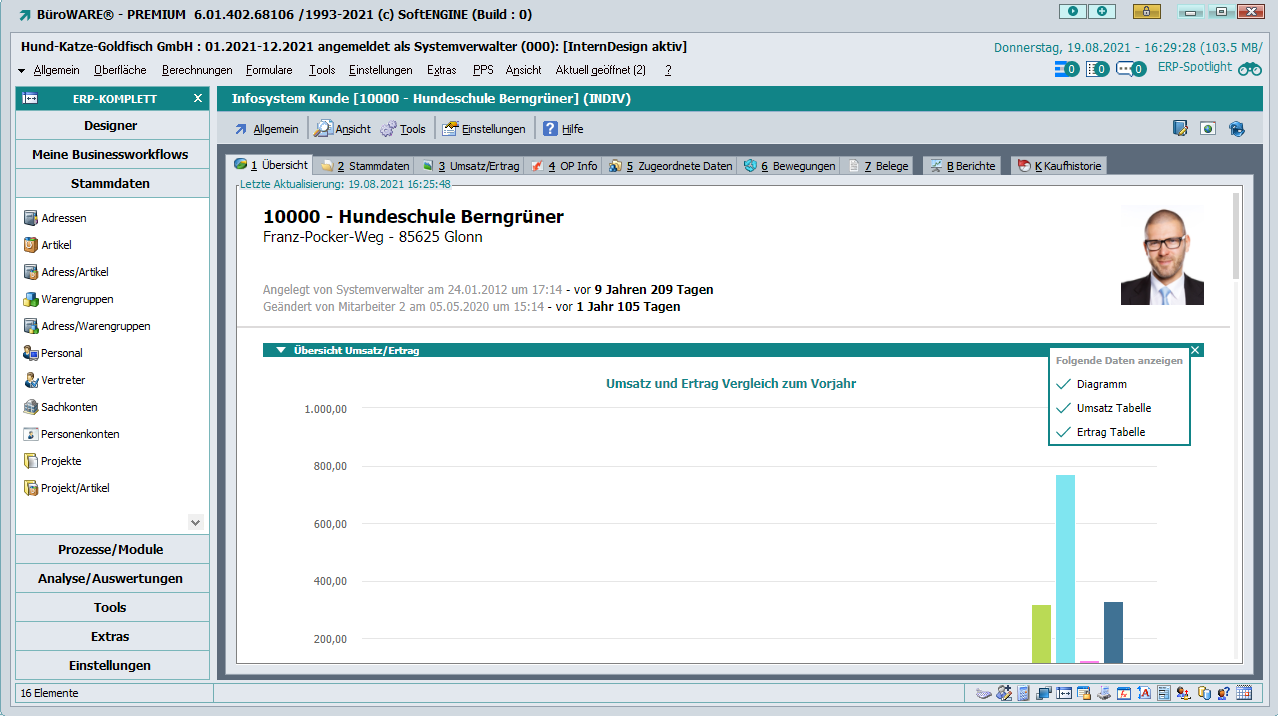Click the light blue chart bar
Viewport: 1278px width, 716px height.
[x=1065, y=568]
